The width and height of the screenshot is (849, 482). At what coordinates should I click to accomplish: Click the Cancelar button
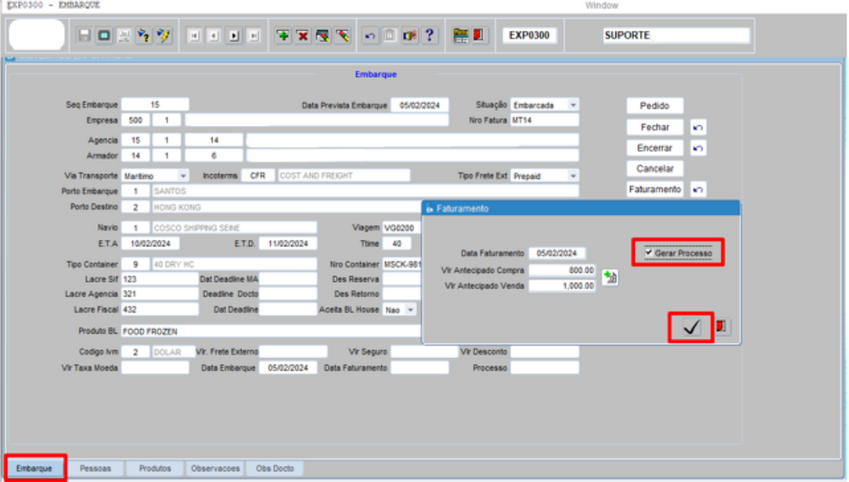[655, 169]
